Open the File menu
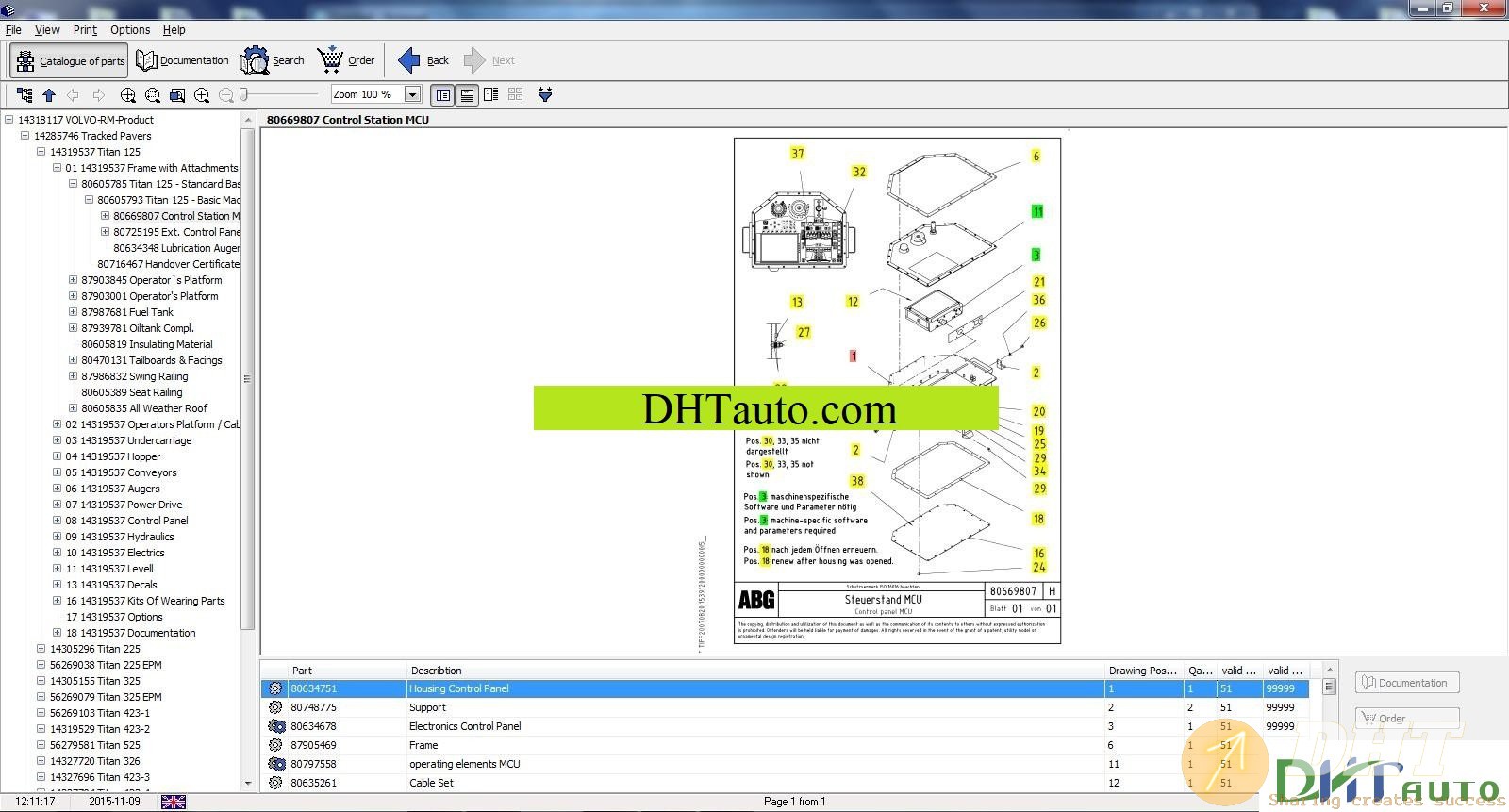Viewport: 1509px width, 812px height. [13, 30]
